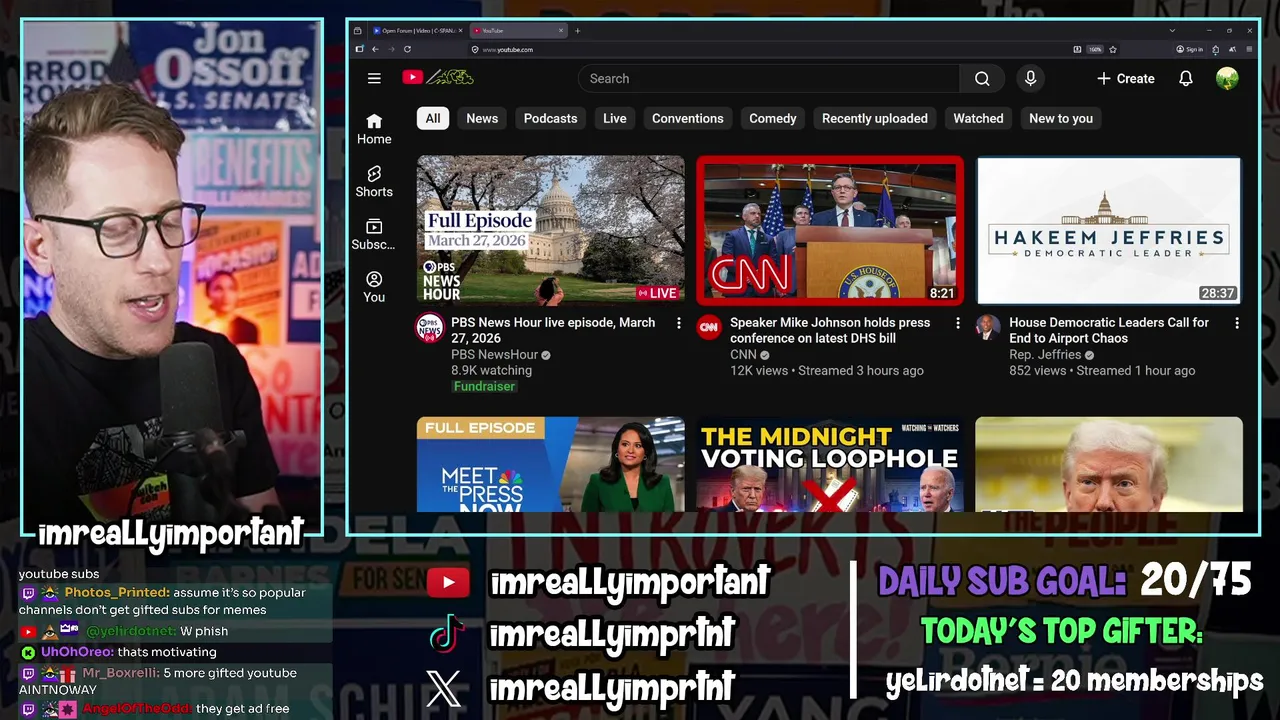Click the Create button
This screenshot has width=1280, height=720.
point(1126,78)
